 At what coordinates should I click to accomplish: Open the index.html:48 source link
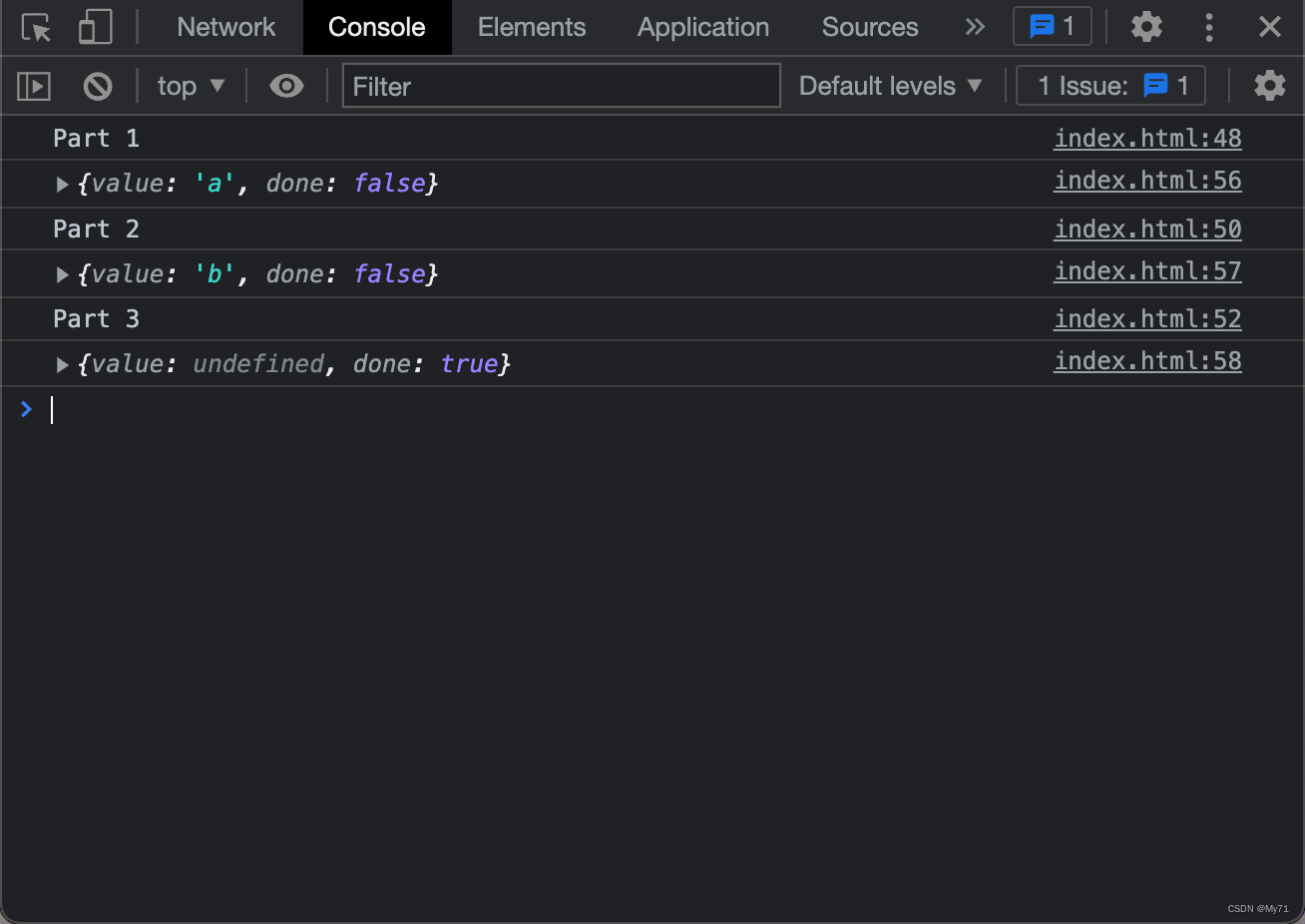[x=1147, y=139]
